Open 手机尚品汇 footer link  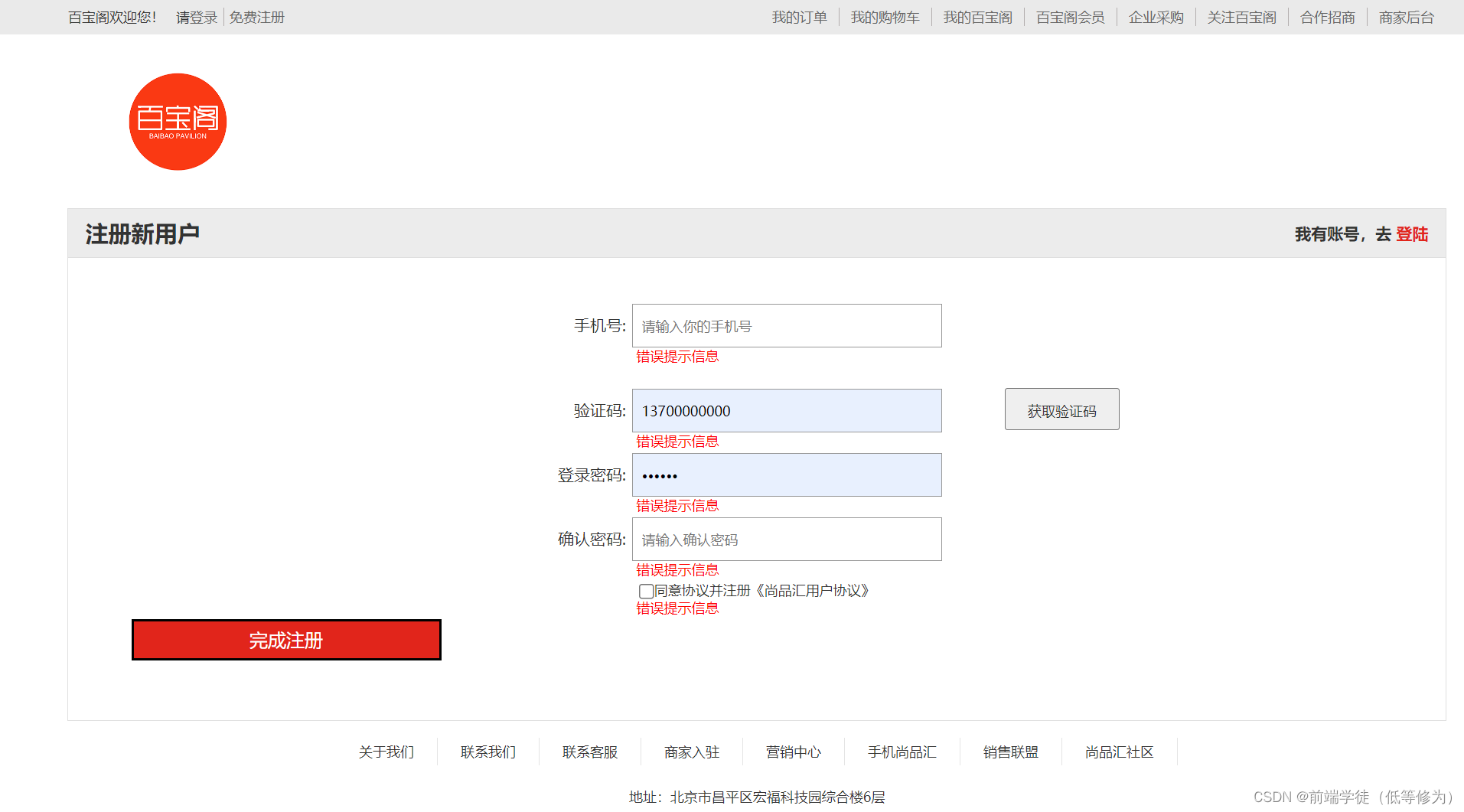click(x=902, y=752)
